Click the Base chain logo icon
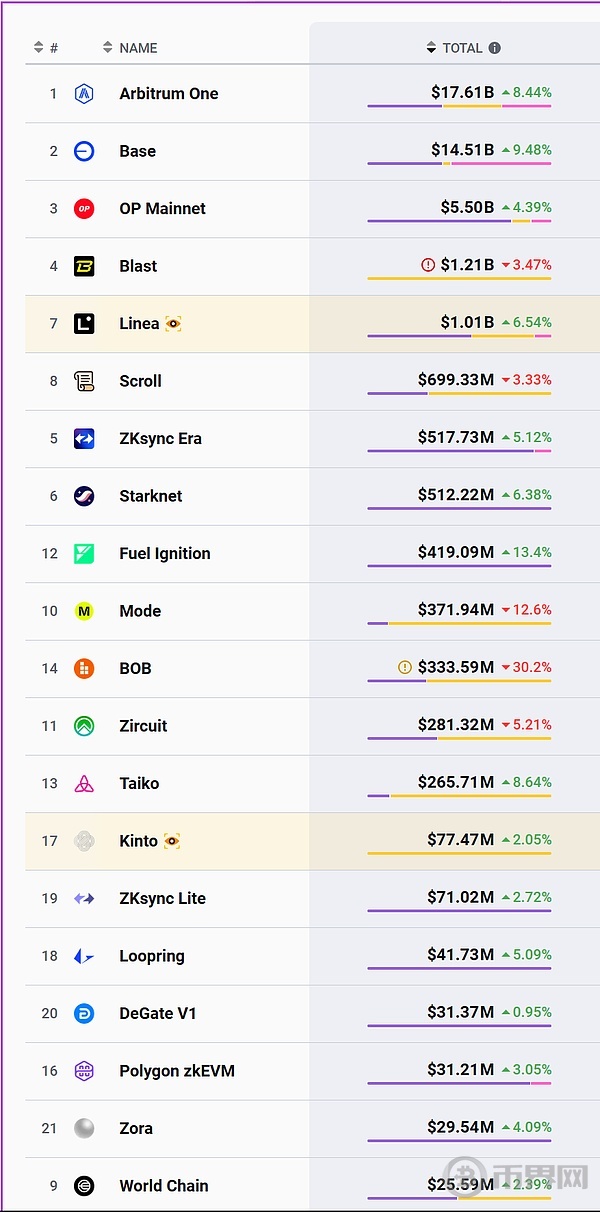This screenshot has height=1212, width=600. (84, 151)
